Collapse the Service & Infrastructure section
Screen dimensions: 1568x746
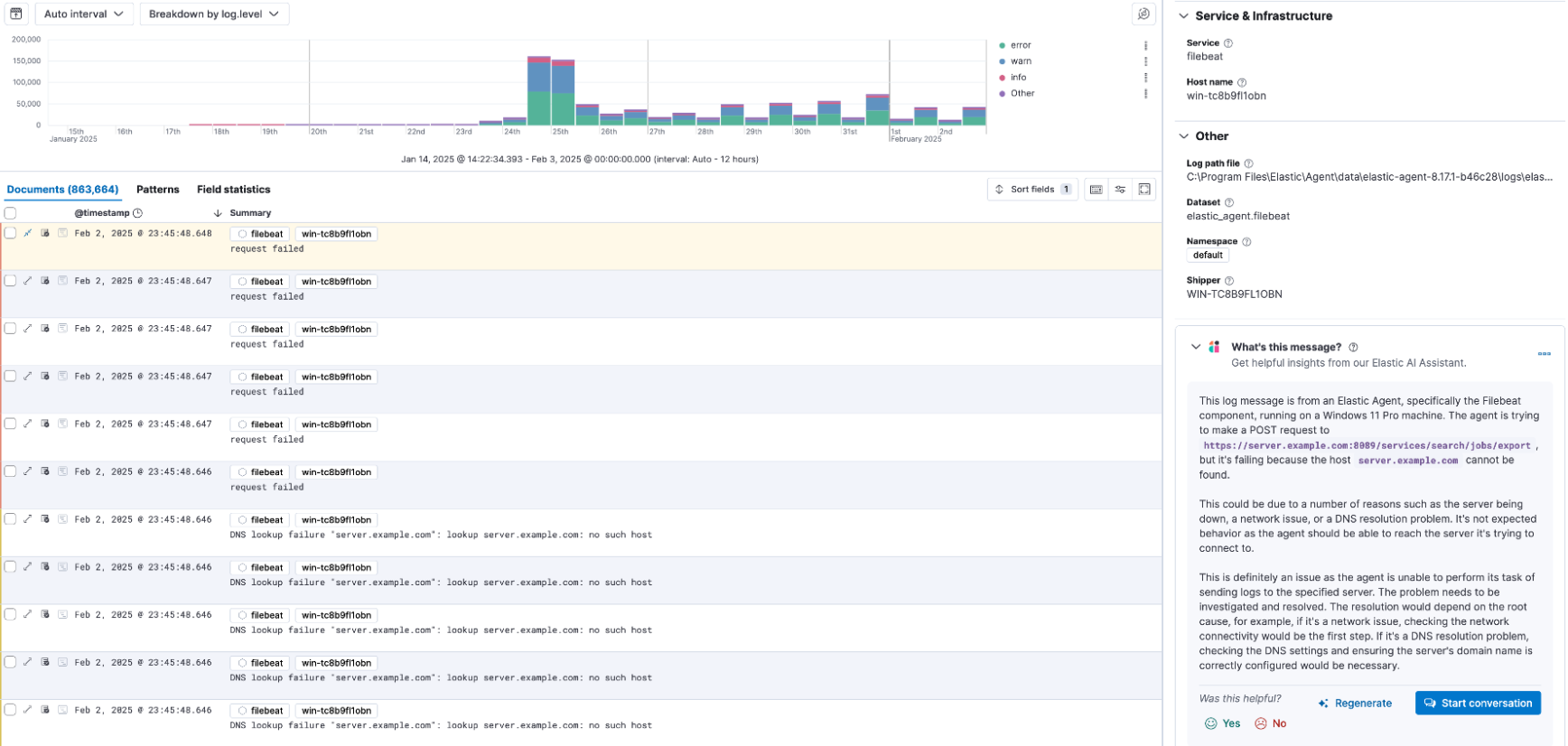[x=1183, y=16]
